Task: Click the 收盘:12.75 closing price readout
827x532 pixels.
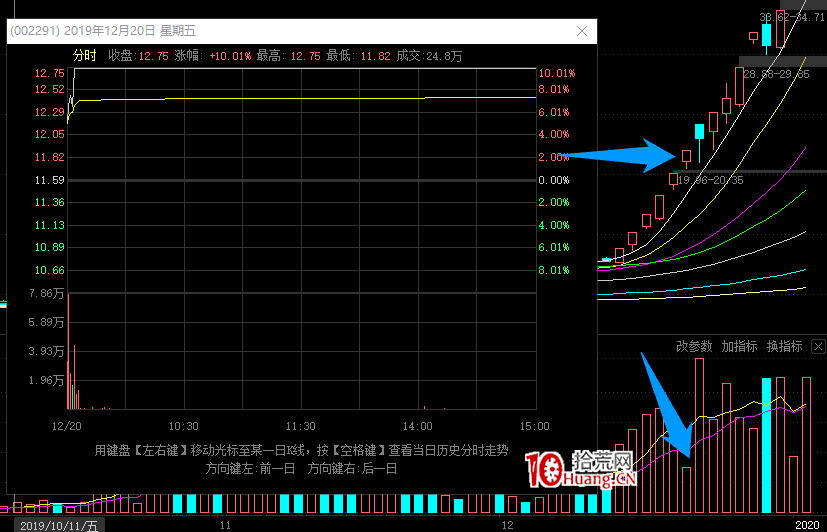Action: [x=138, y=56]
